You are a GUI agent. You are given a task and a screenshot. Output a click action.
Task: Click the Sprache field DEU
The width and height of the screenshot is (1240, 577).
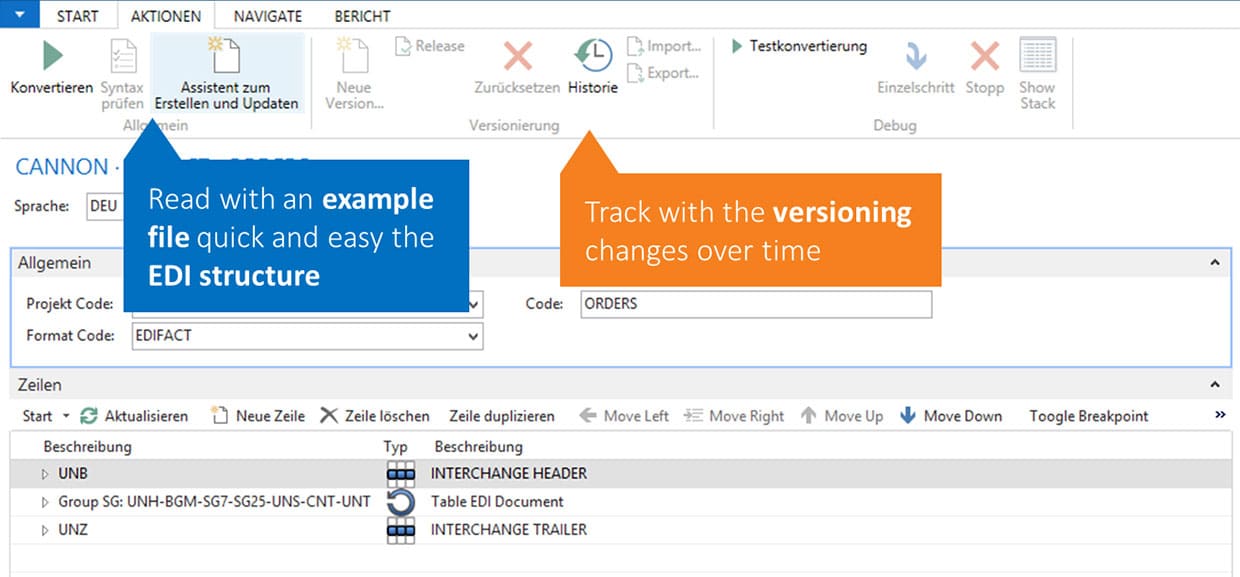tap(103, 206)
